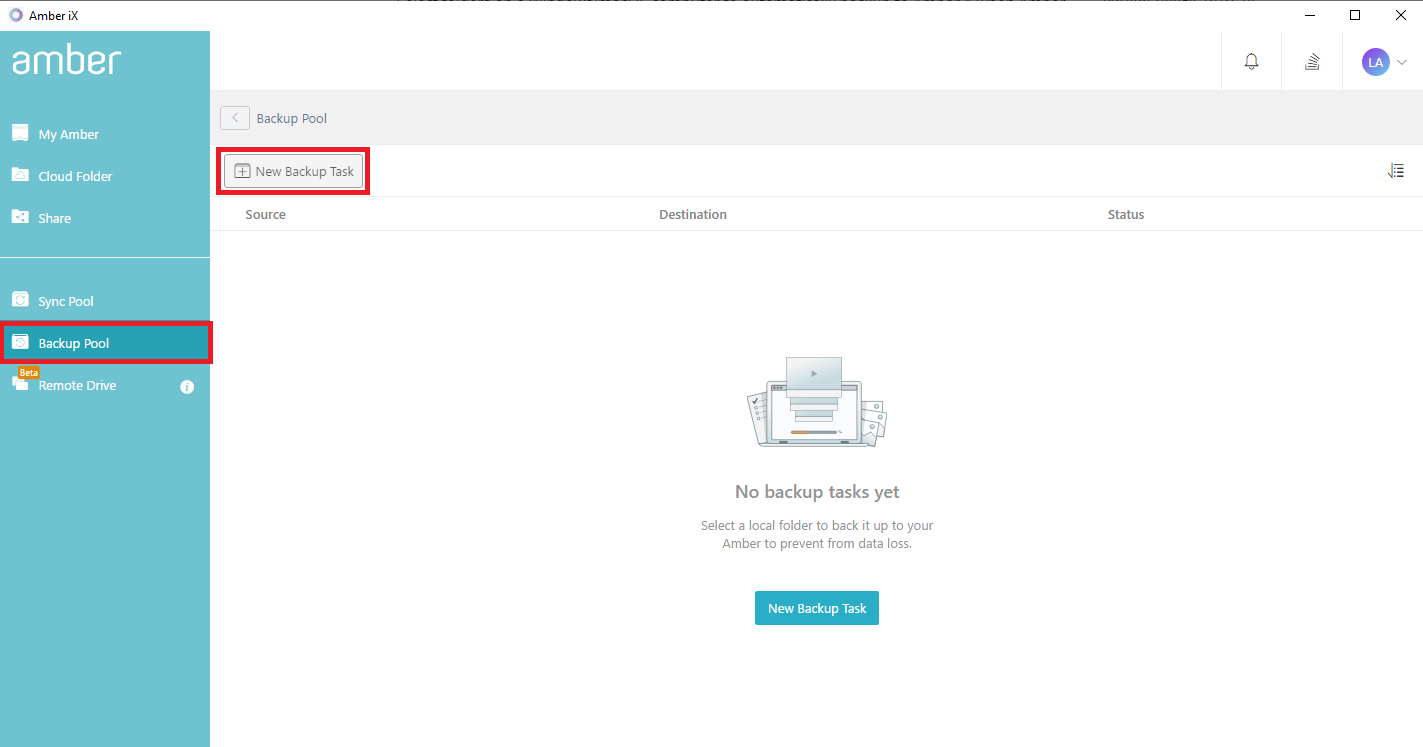
Task: Switch to the Sync Pool section
Action: (x=65, y=300)
